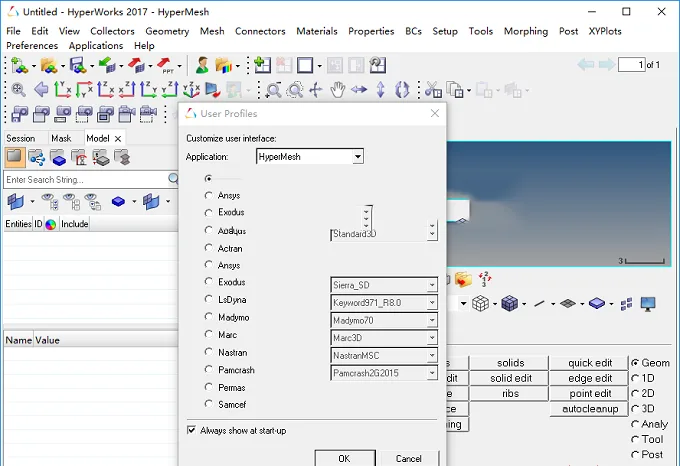Click the isometric view axes icon
This screenshot has height=466, width=680.
coord(191,90)
